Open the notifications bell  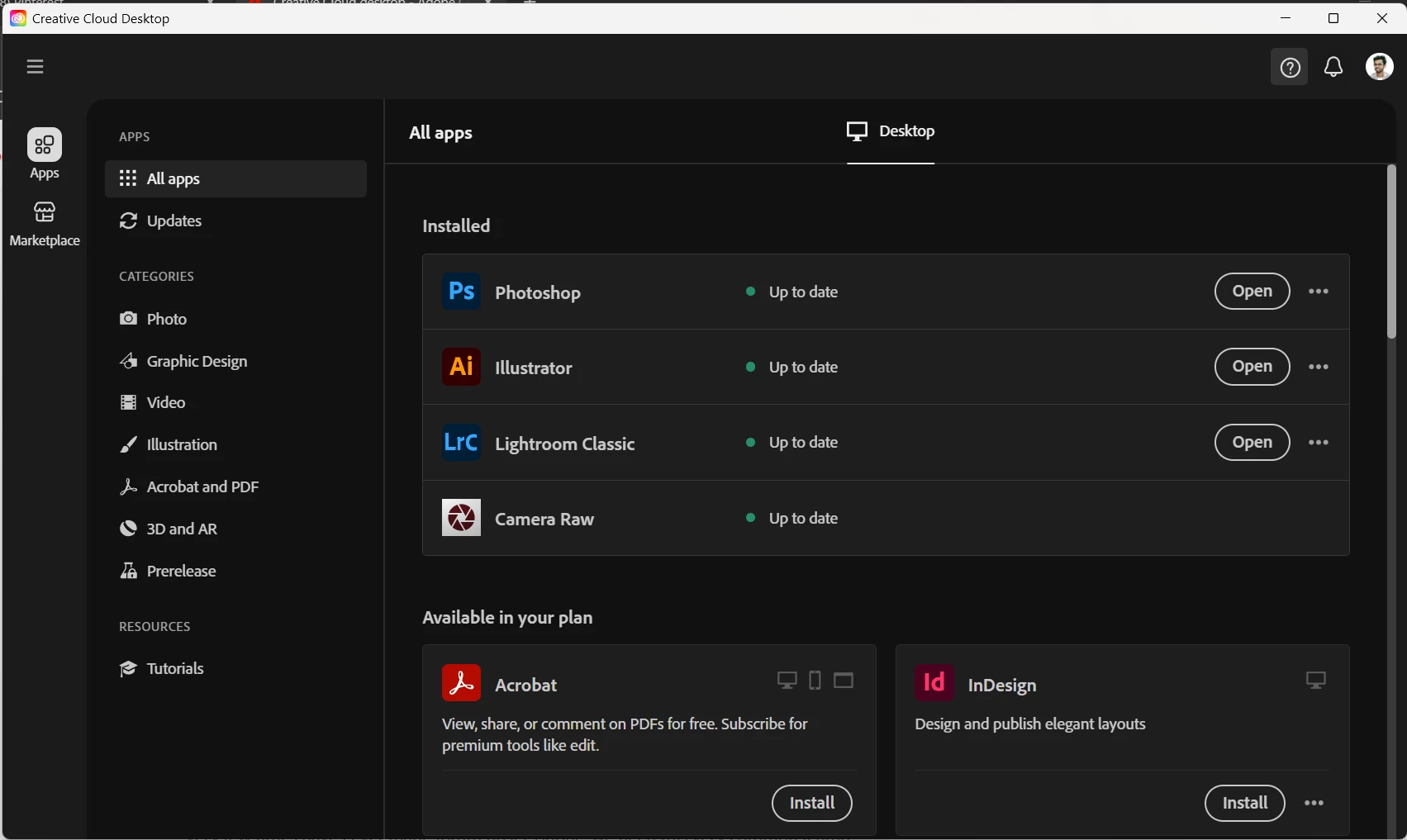[1333, 67]
